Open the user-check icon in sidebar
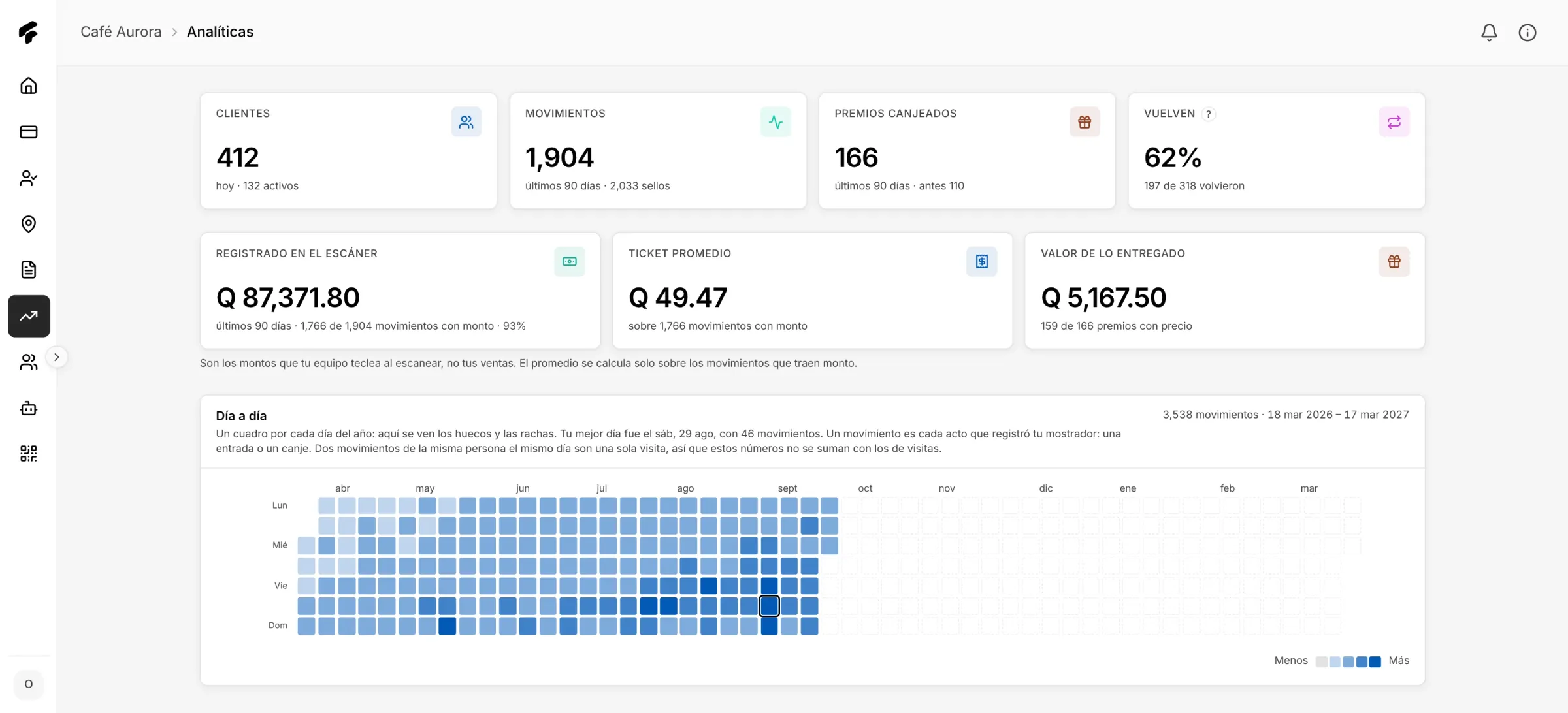Screen dimensions: 1568x713 (x=29, y=178)
